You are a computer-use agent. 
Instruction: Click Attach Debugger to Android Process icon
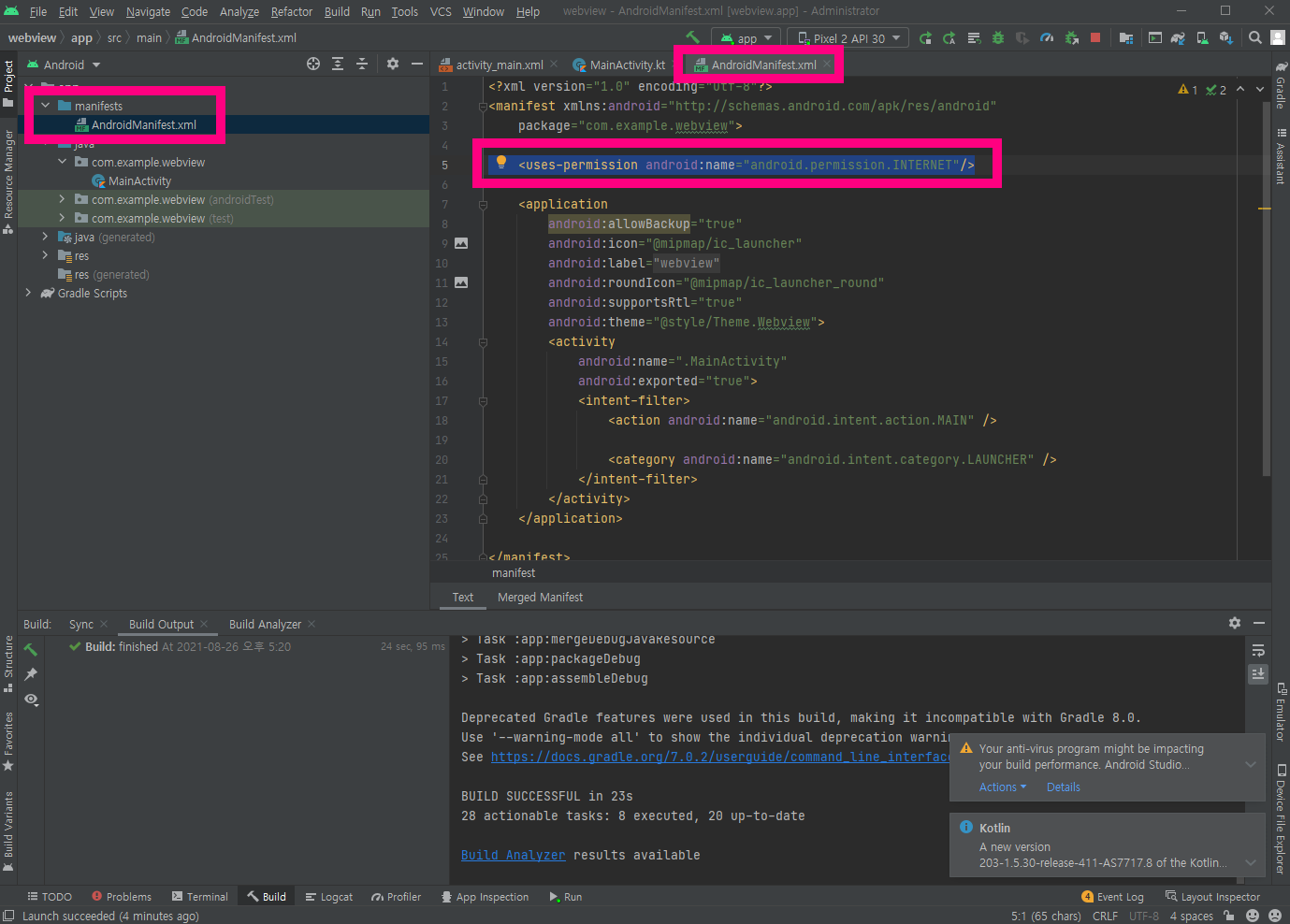coord(1071,38)
